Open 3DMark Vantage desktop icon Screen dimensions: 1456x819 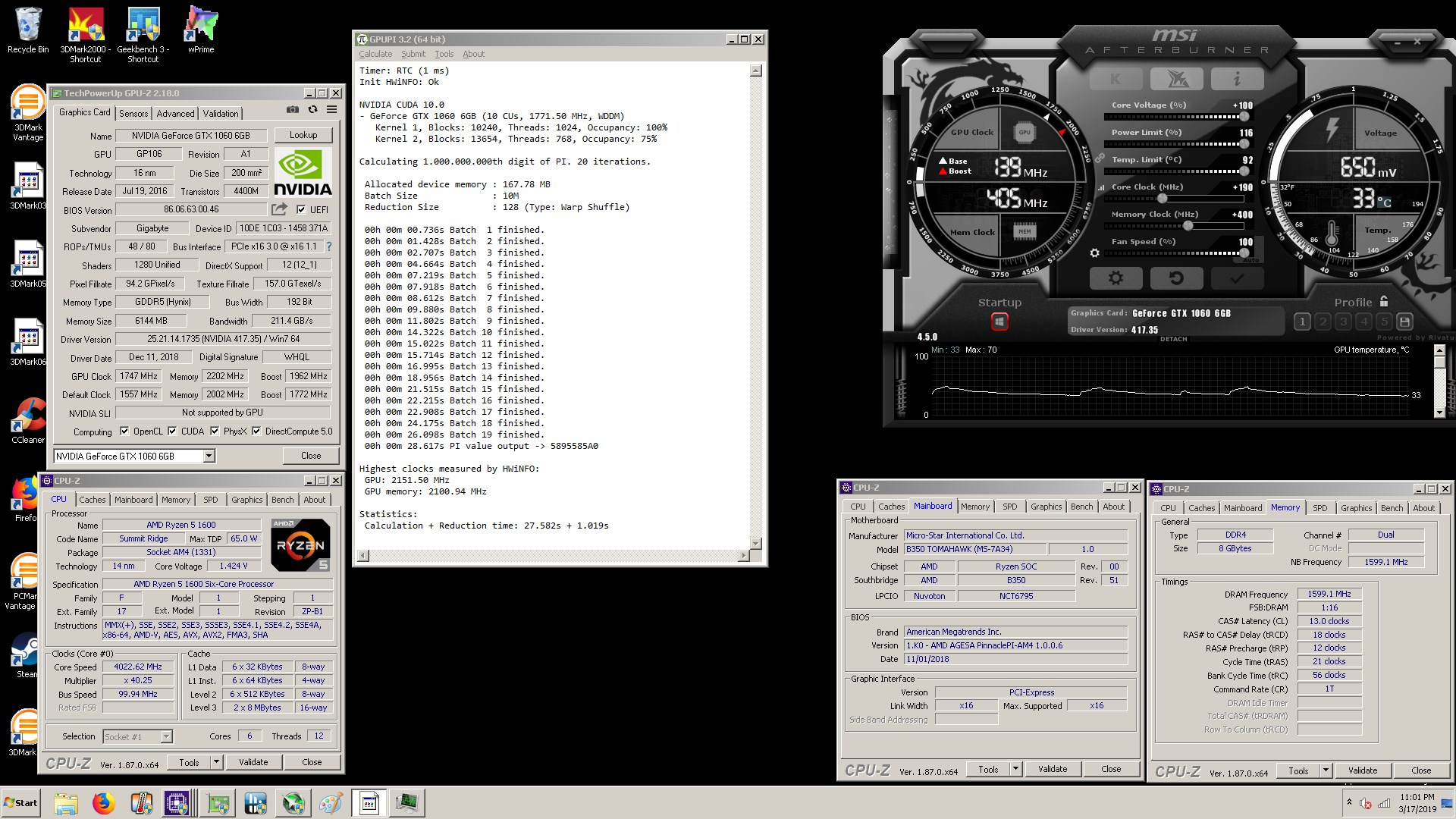[x=28, y=113]
